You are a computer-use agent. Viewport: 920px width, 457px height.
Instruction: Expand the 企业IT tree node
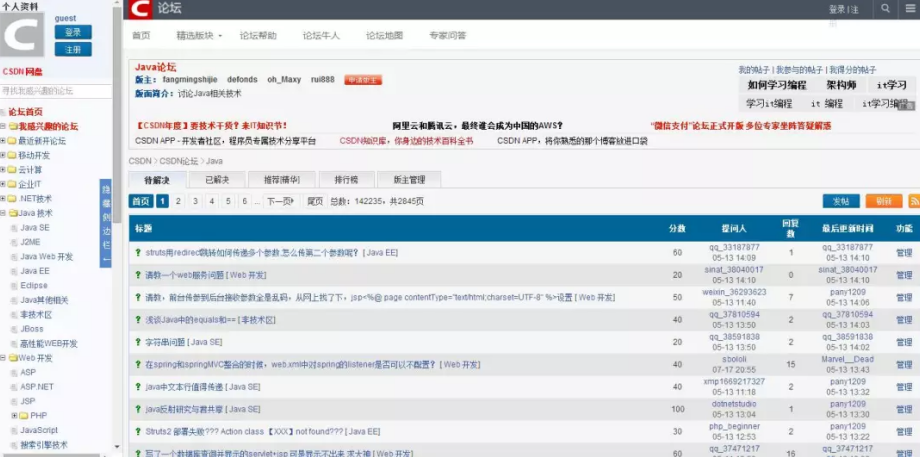[3, 184]
